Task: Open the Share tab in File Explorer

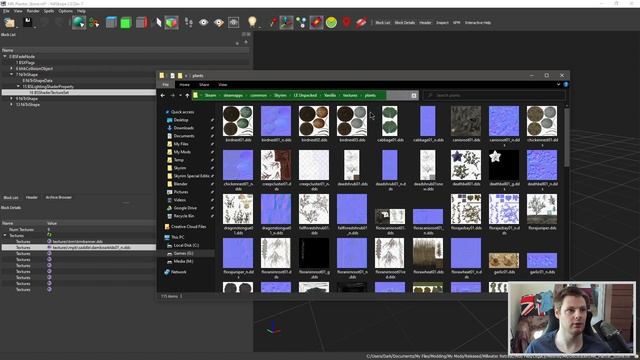Action: coord(204,84)
